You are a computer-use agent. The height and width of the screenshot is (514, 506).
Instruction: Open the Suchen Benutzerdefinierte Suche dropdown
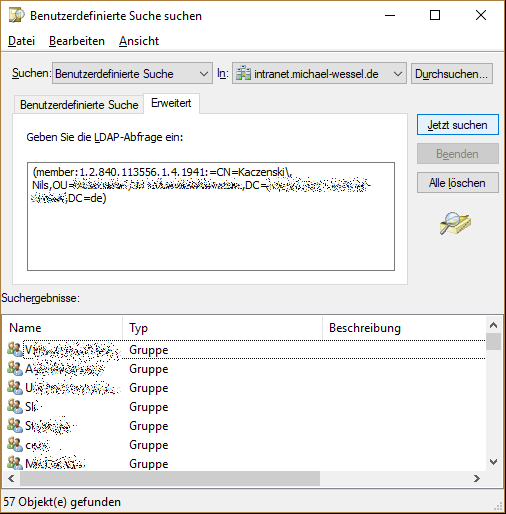132,73
